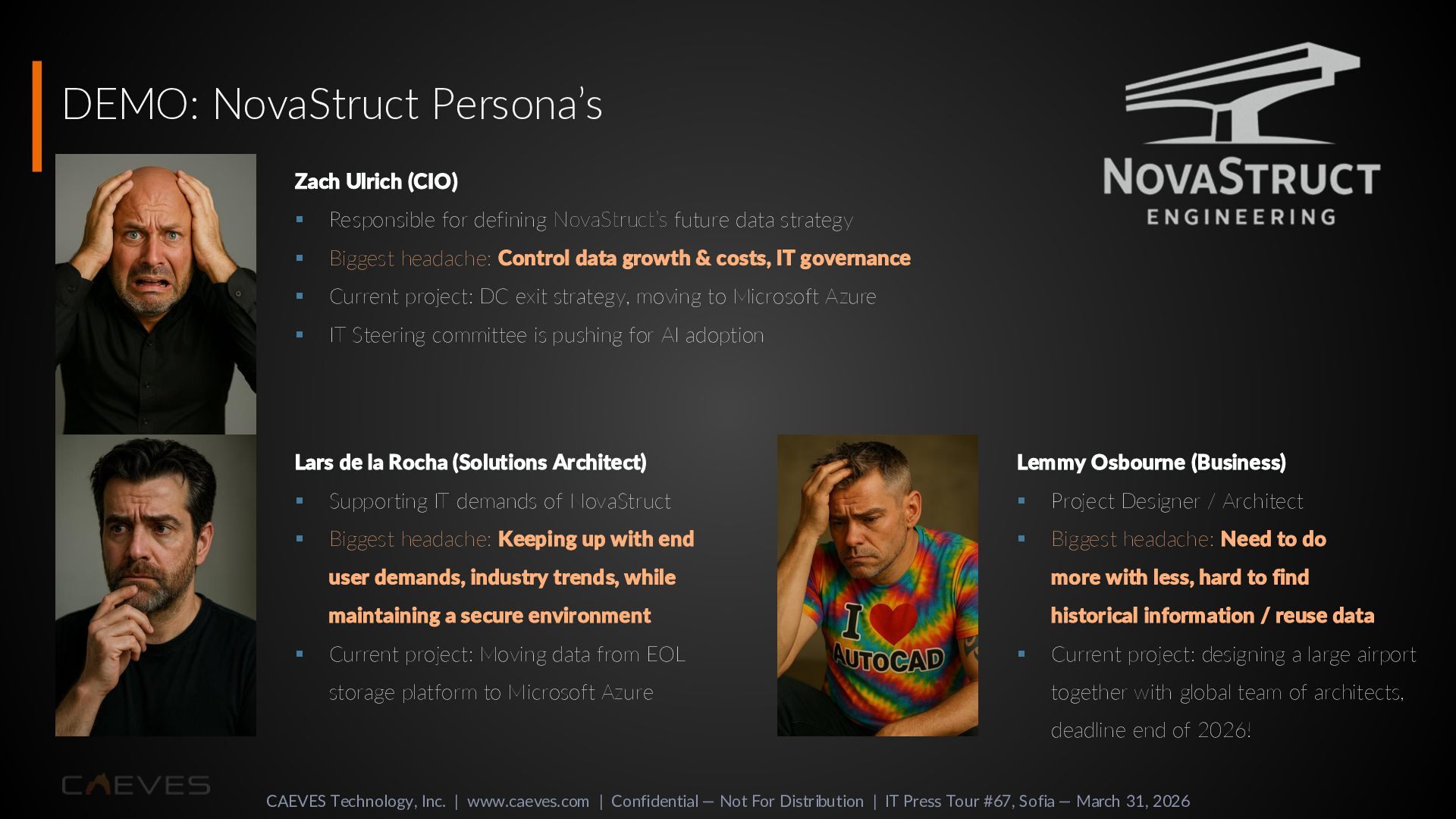1456x819 pixels.
Task: Click "CAEVES Technology, Inc." footer text
Action: click(356, 802)
